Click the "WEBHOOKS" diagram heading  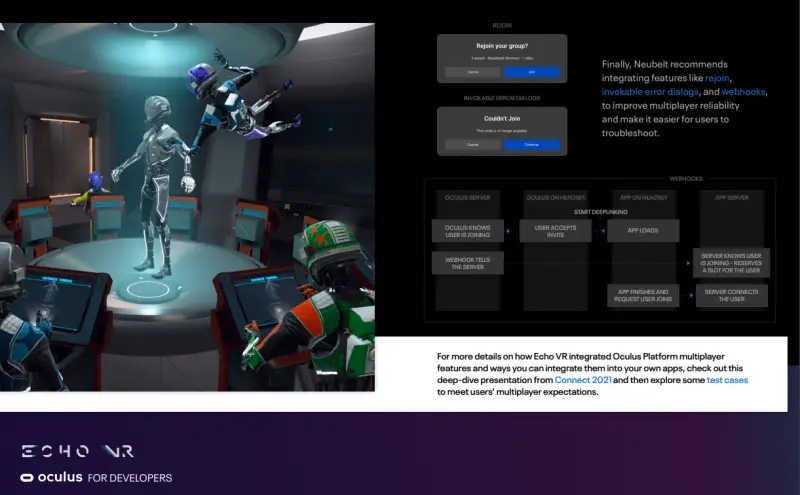pos(686,179)
